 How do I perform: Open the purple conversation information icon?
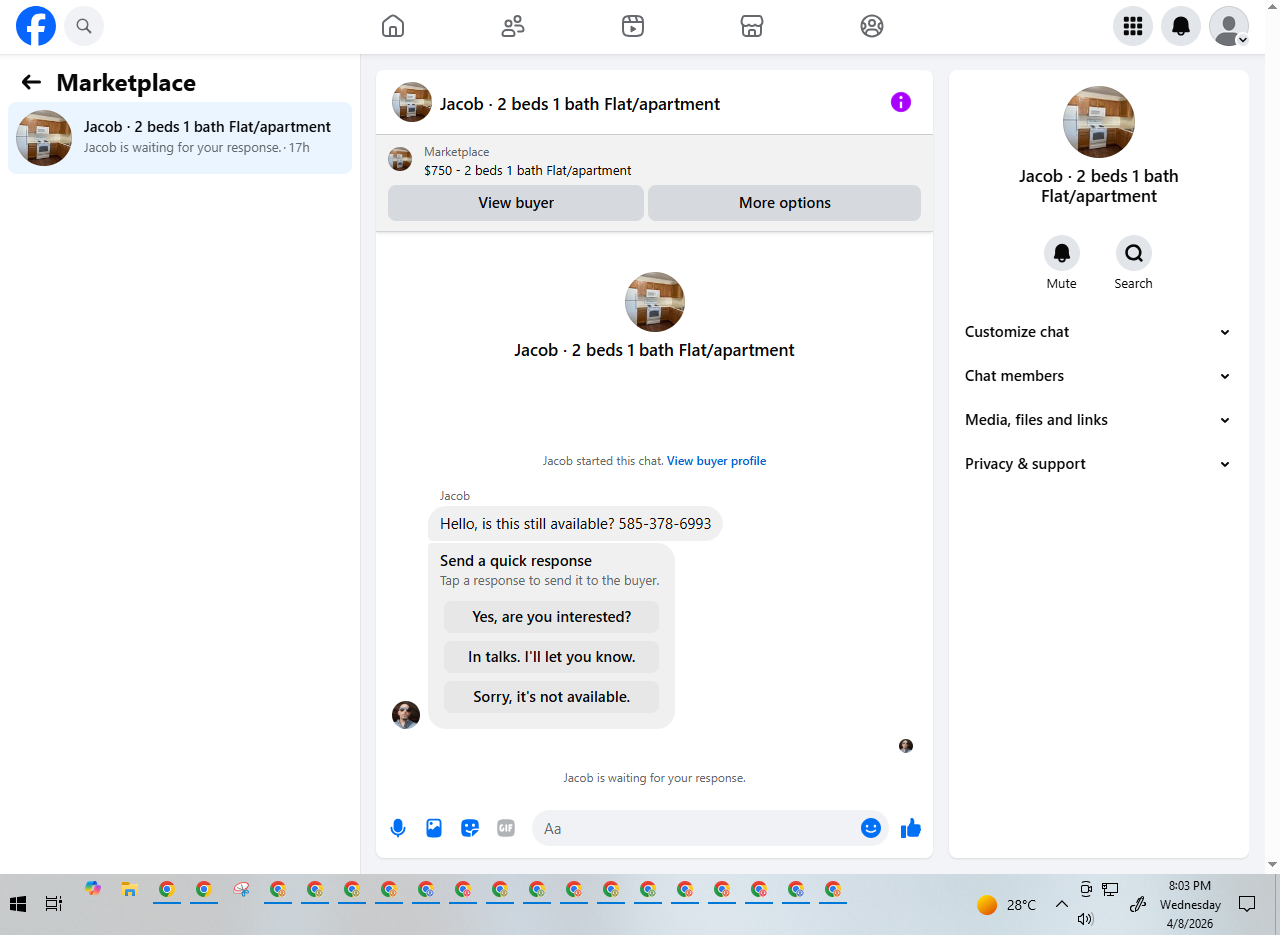[901, 102]
